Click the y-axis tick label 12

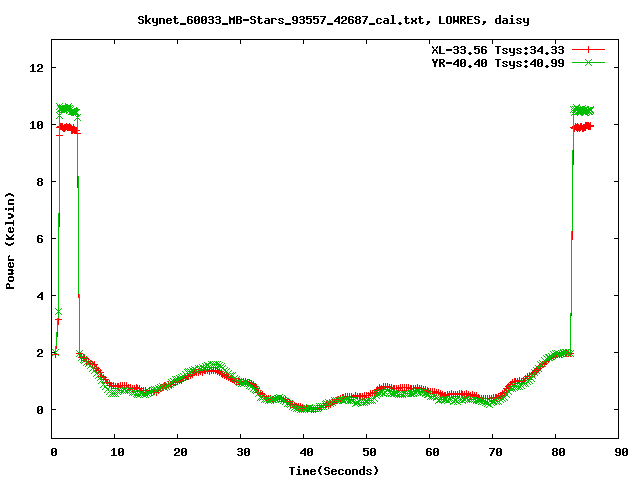(x=36, y=68)
